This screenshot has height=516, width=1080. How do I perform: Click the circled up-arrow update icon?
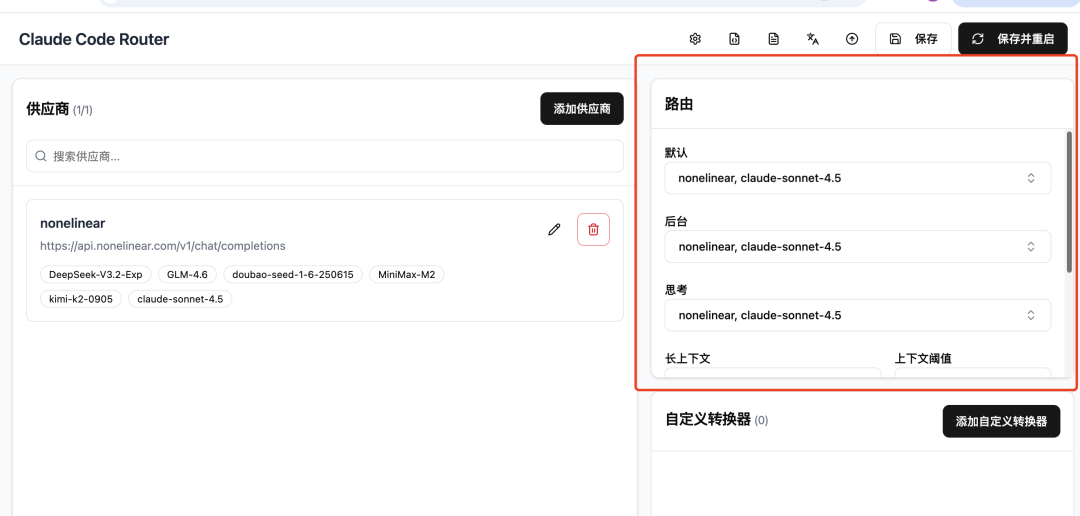(x=852, y=39)
